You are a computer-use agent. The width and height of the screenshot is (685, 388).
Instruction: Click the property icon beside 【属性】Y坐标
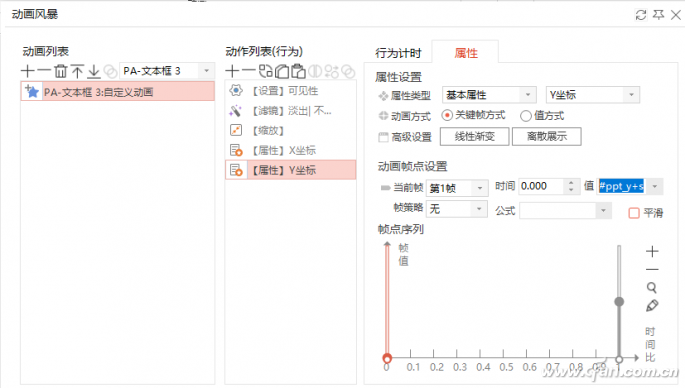pos(236,170)
